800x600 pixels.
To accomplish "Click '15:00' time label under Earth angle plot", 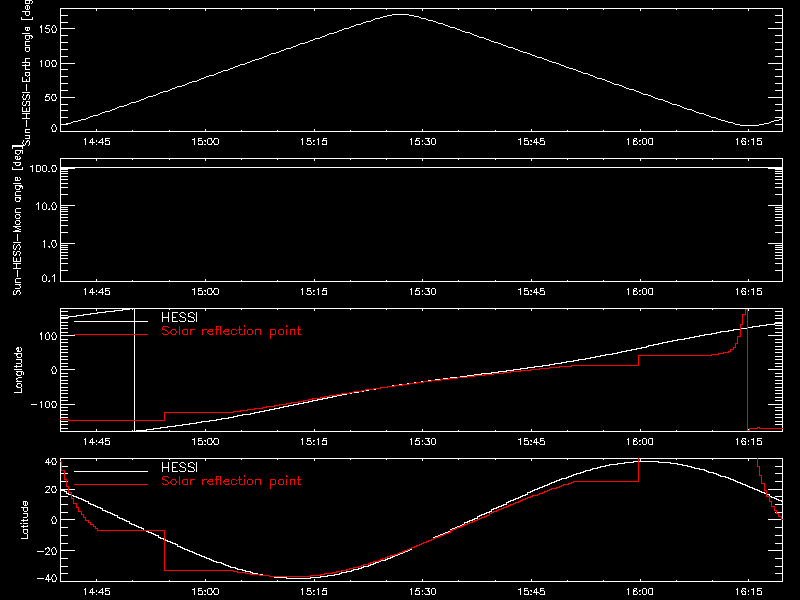I will (x=205, y=141).
